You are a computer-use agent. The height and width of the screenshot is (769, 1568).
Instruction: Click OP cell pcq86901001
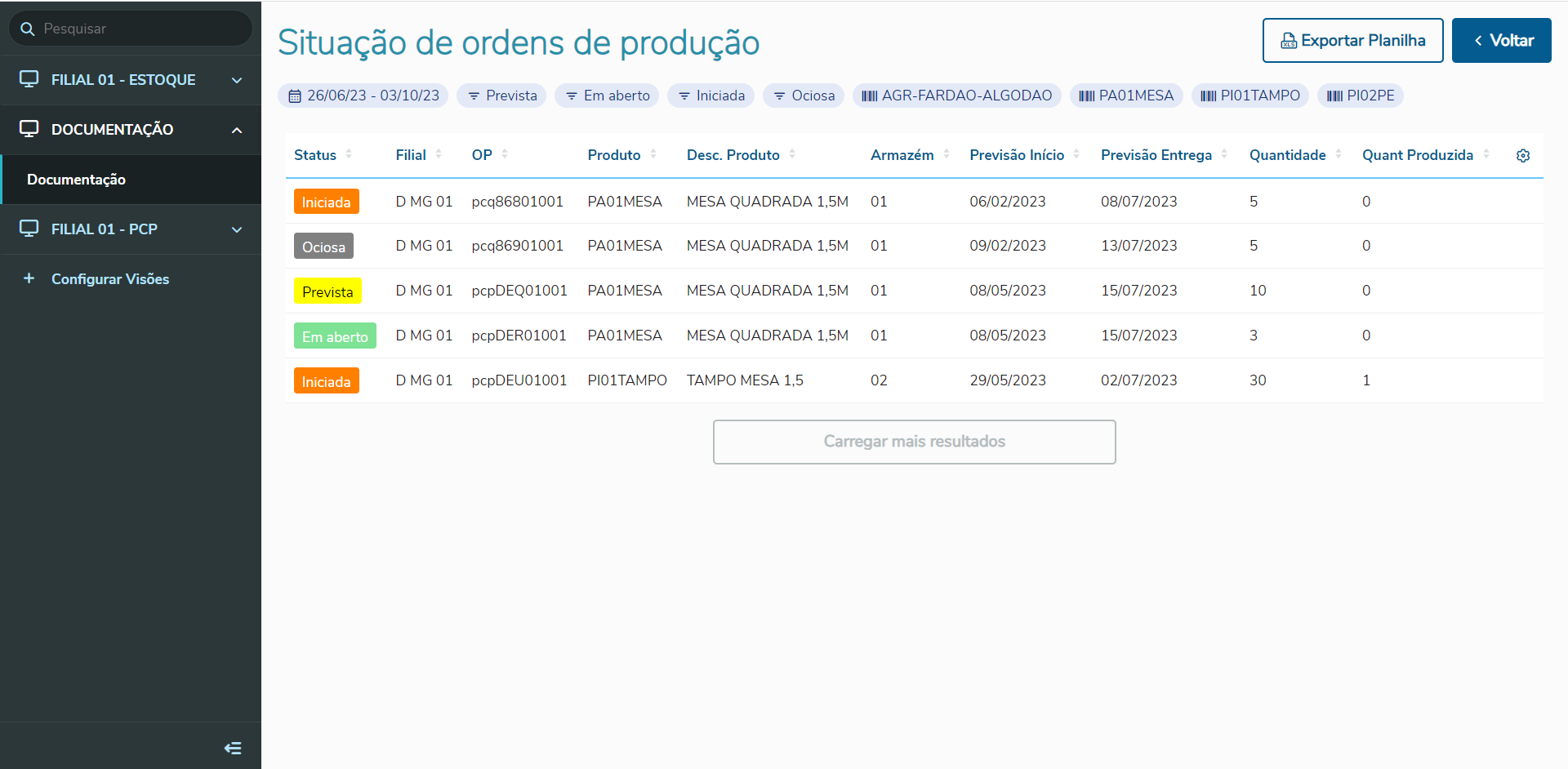click(x=517, y=246)
